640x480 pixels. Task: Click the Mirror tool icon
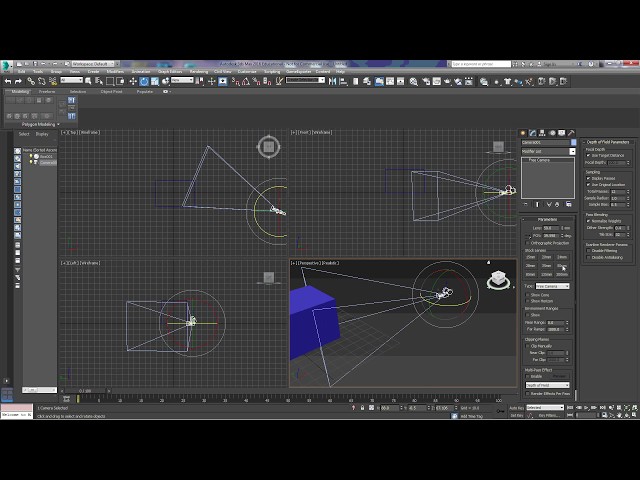click(333, 82)
